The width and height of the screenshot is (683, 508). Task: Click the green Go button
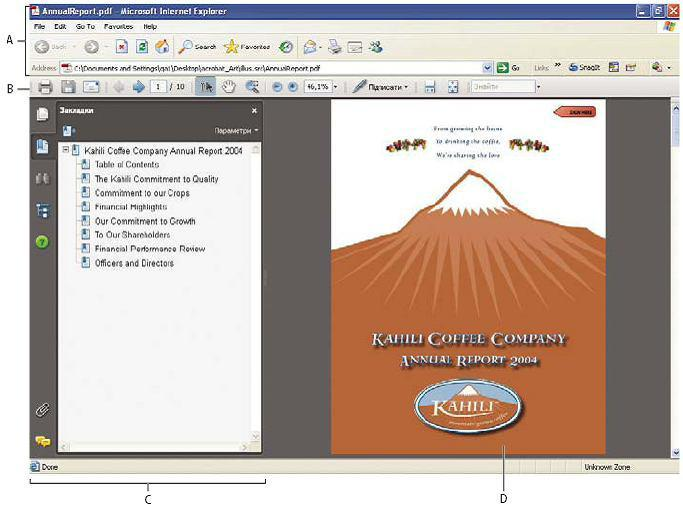(508, 68)
